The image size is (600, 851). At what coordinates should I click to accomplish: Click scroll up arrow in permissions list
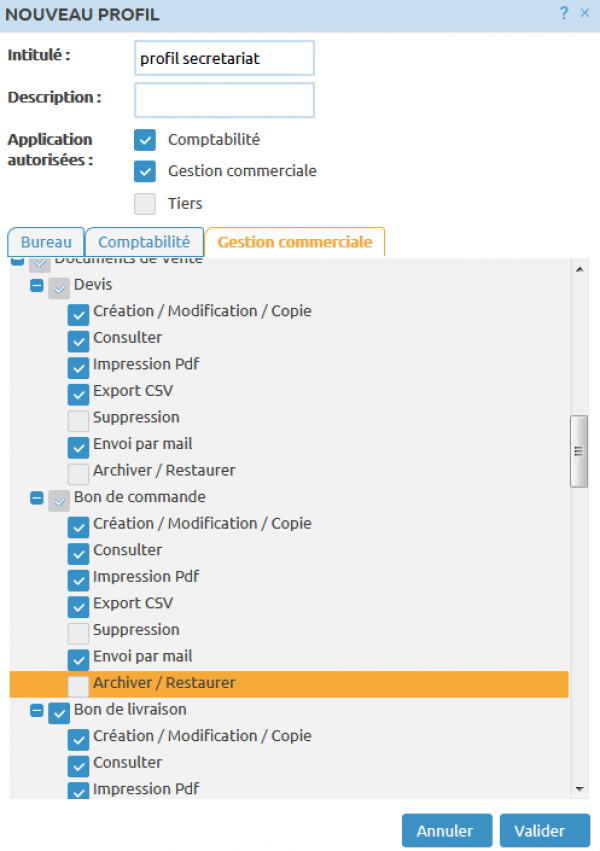579,269
